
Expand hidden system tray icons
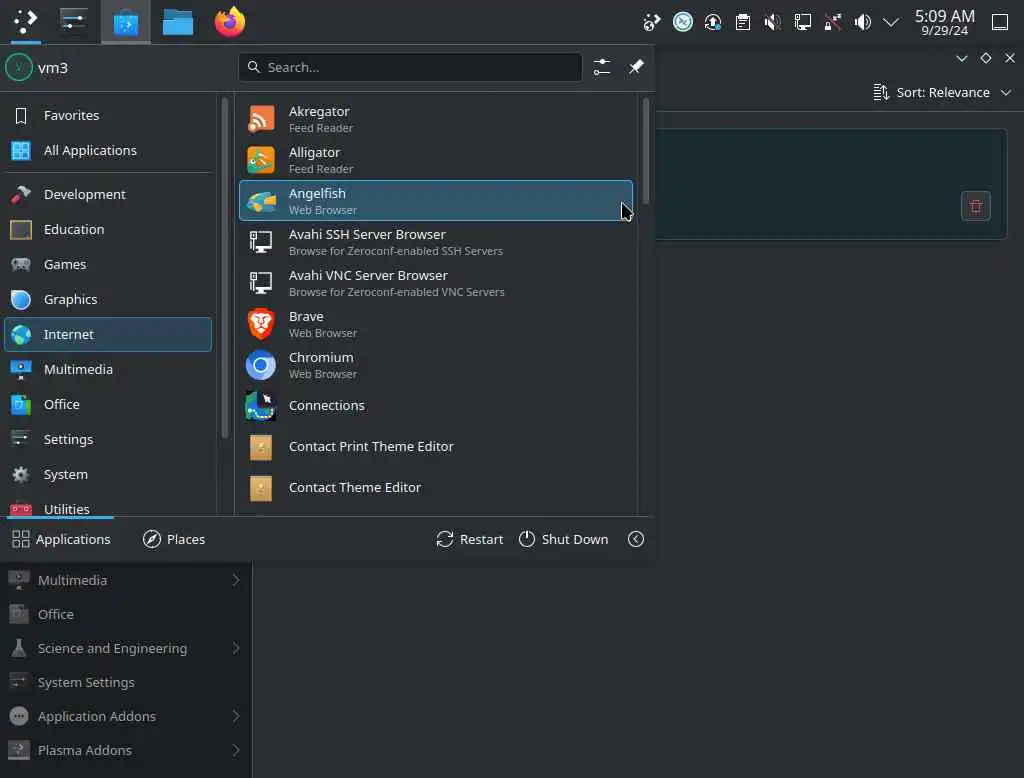891,22
